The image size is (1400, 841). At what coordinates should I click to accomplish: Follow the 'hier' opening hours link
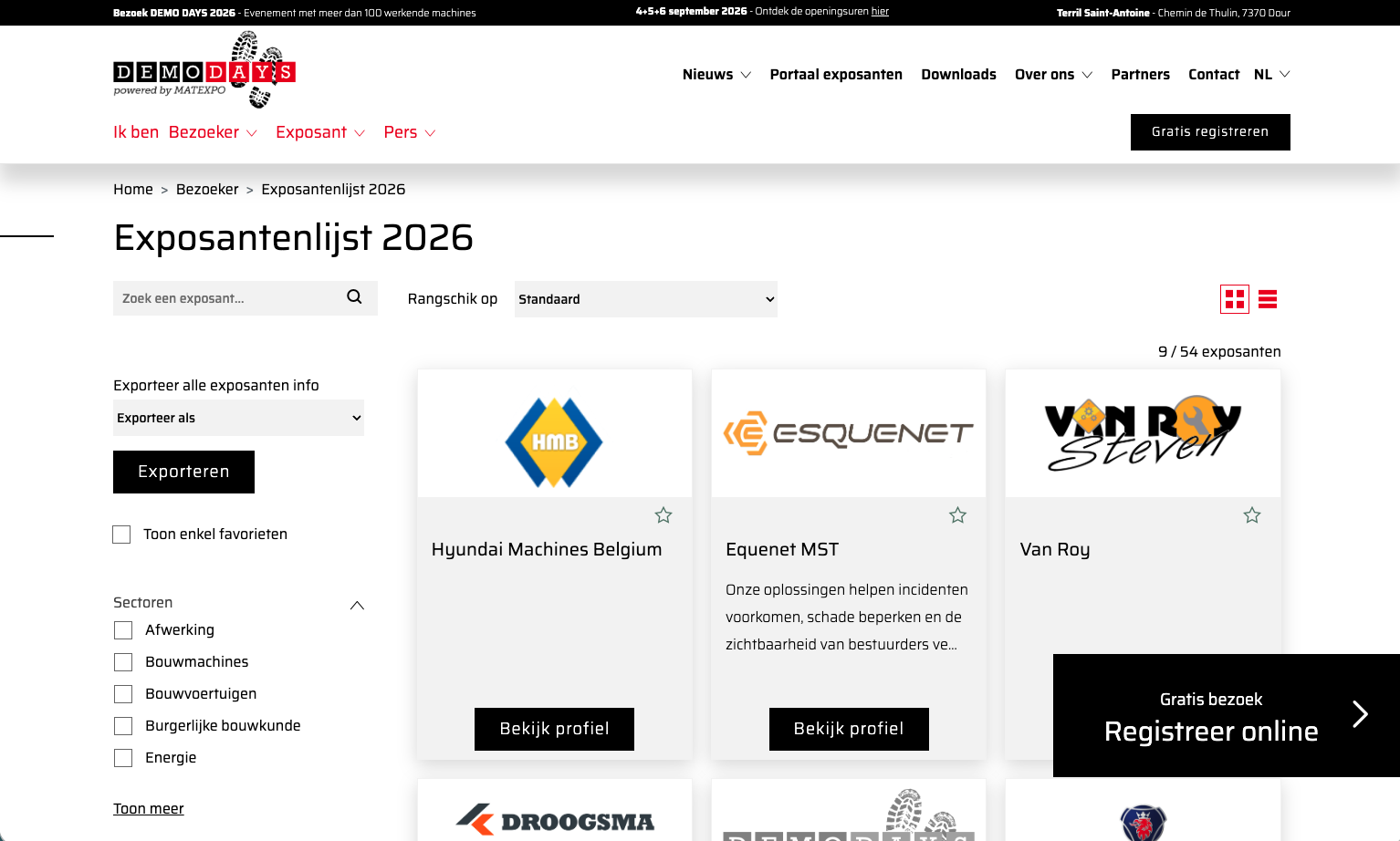pos(880,11)
